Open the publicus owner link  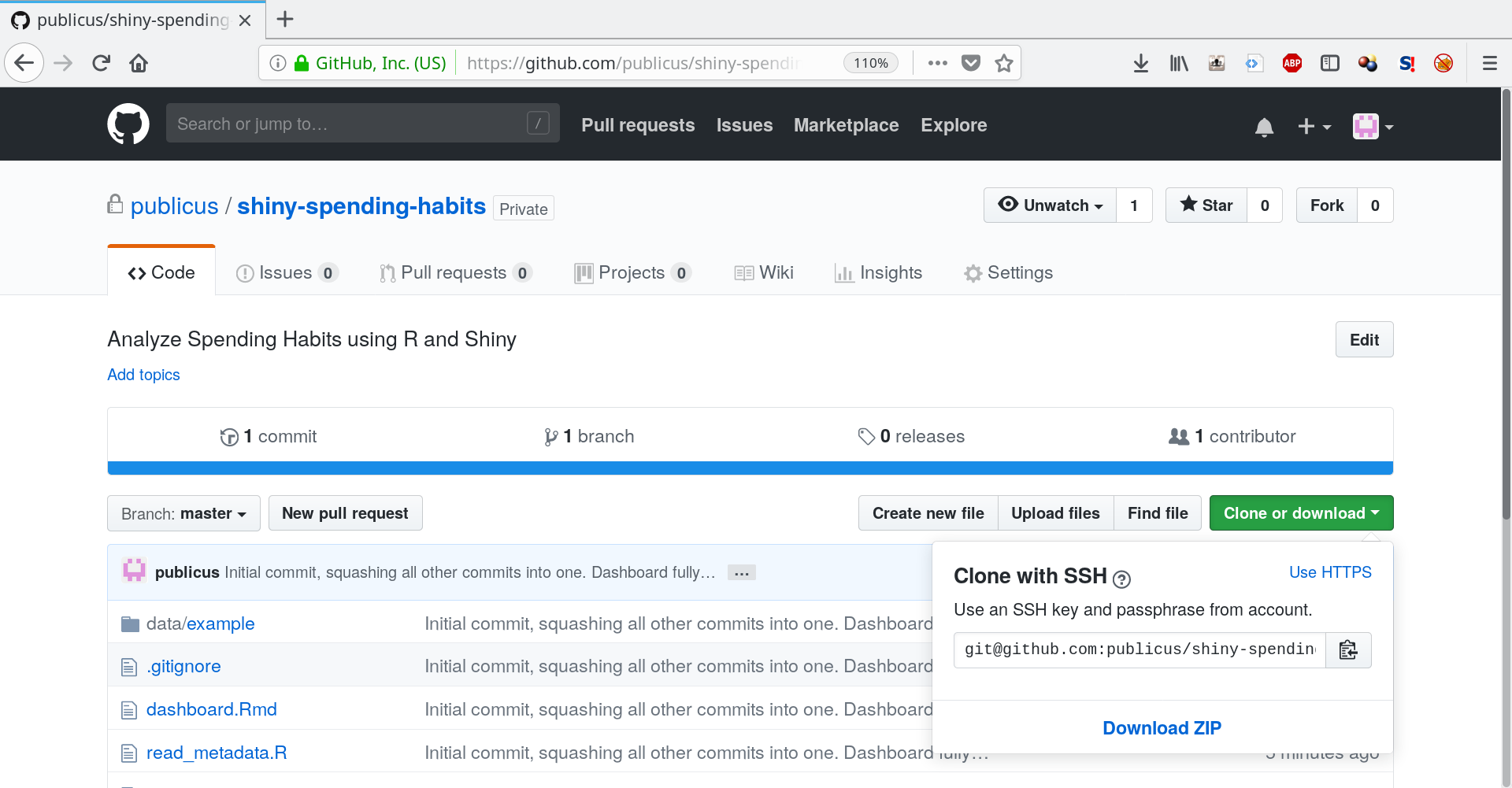[174, 205]
